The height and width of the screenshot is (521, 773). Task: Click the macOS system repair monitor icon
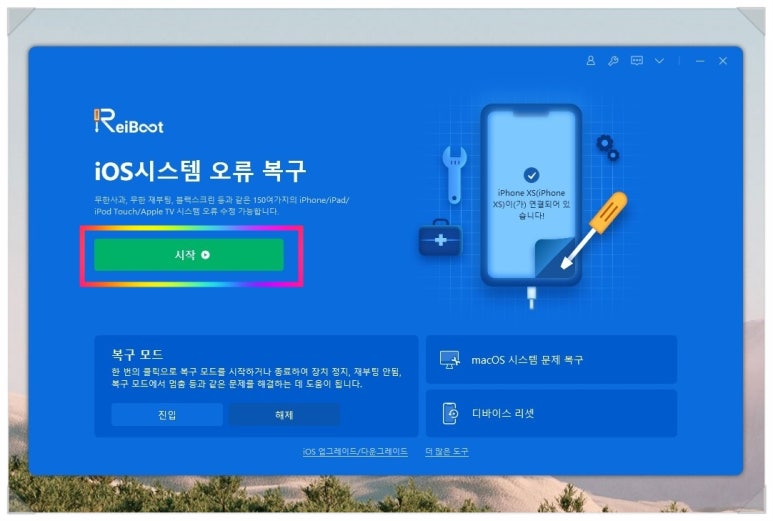(x=450, y=360)
